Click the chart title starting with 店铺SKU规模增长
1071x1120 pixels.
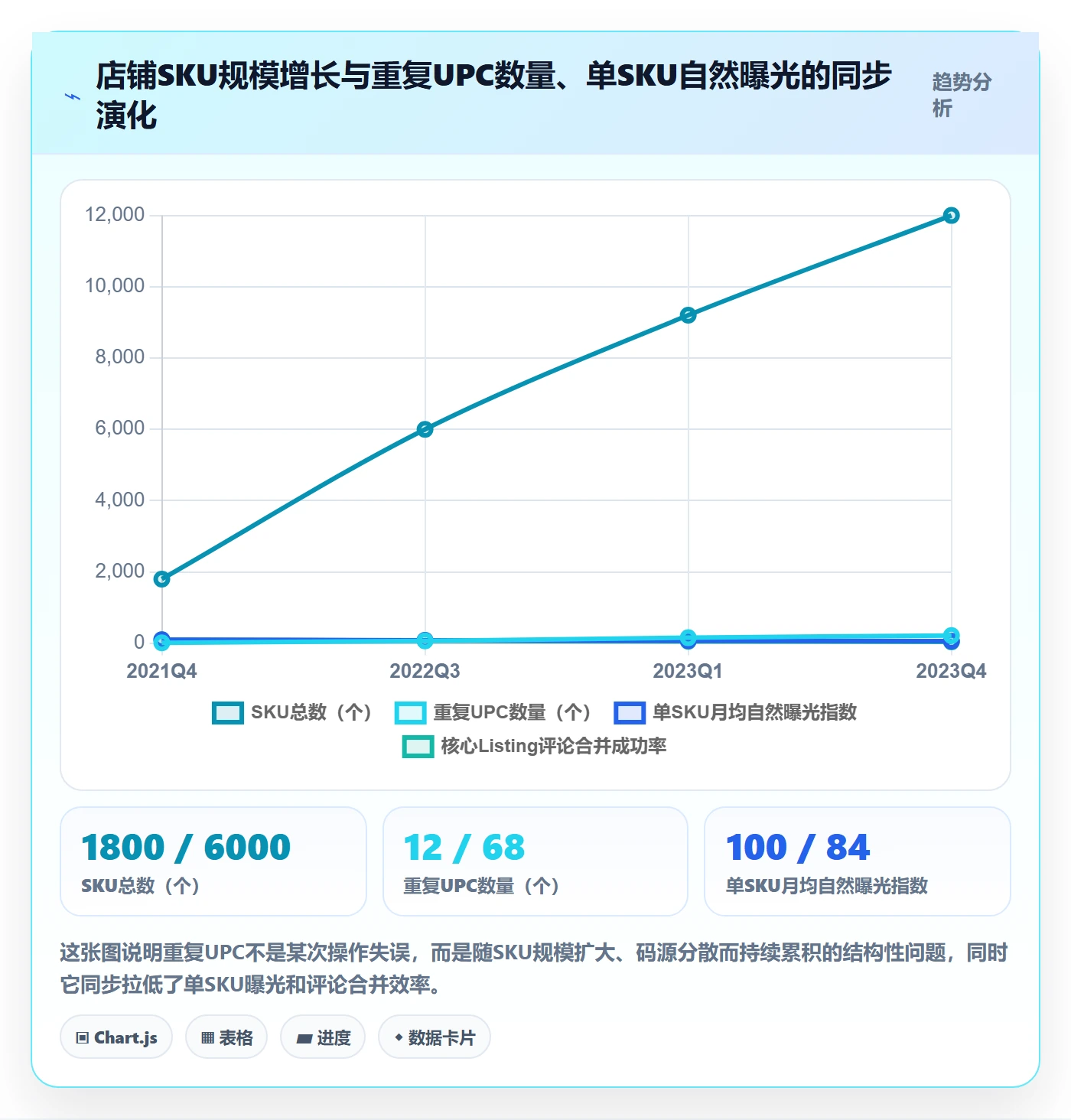point(493,96)
